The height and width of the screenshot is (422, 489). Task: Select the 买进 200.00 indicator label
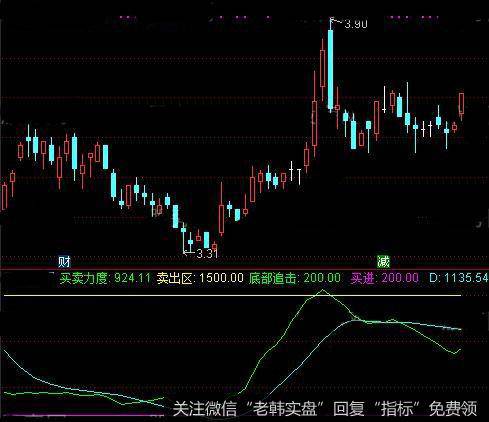[x=385, y=278]
